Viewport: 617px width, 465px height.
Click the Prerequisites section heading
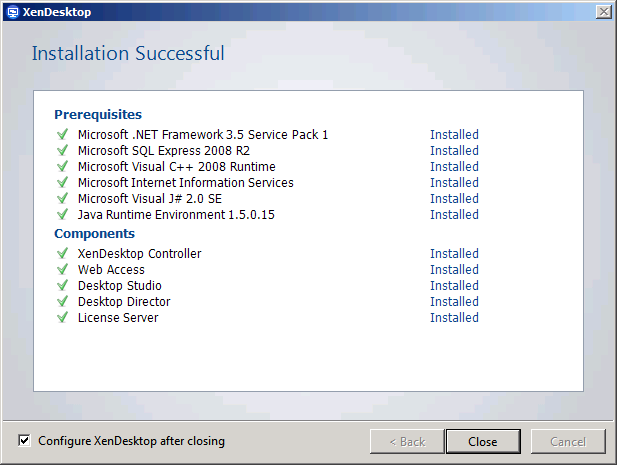click(x=98, y=114)
